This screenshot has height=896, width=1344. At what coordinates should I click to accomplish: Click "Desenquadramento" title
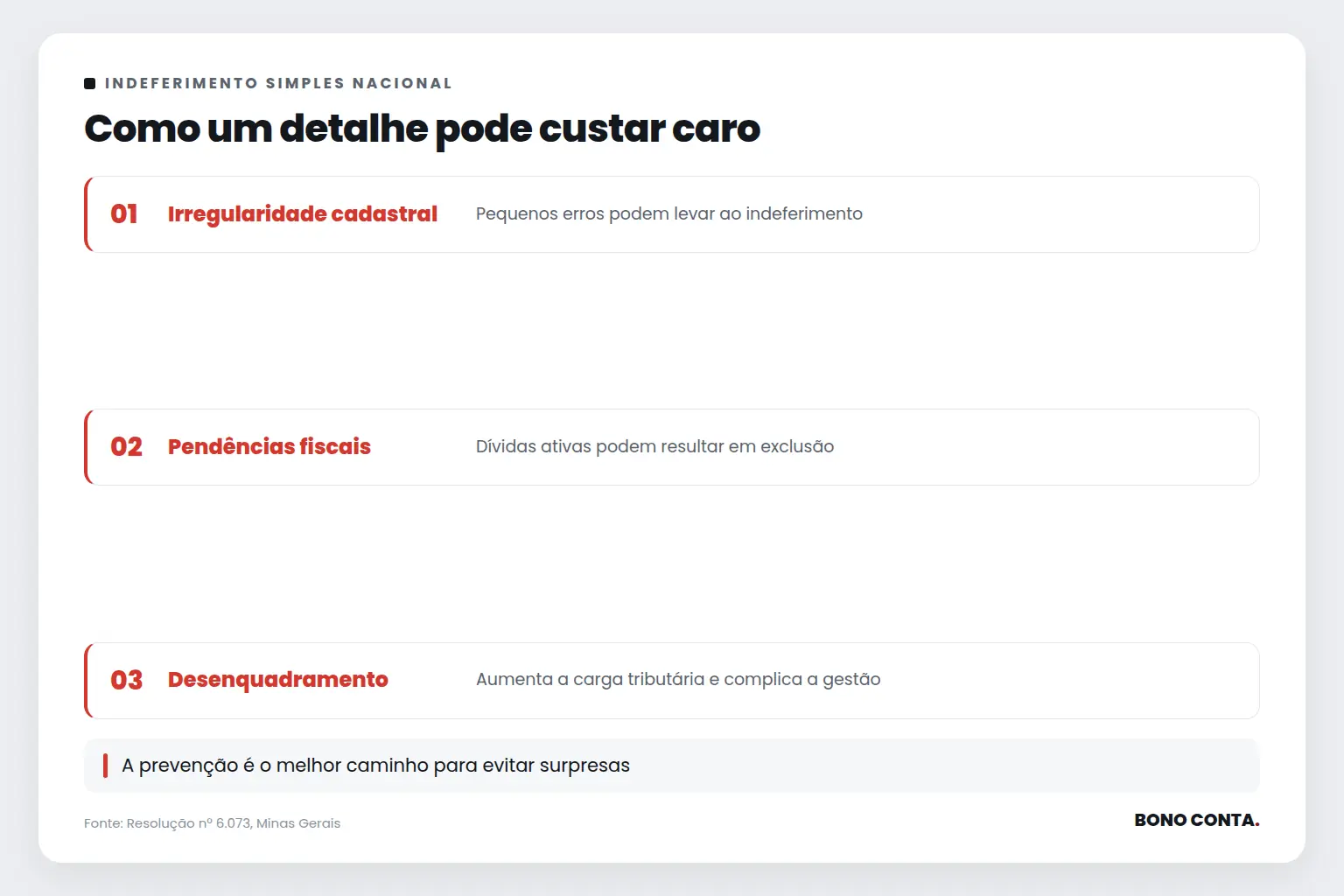coord(278,680)
